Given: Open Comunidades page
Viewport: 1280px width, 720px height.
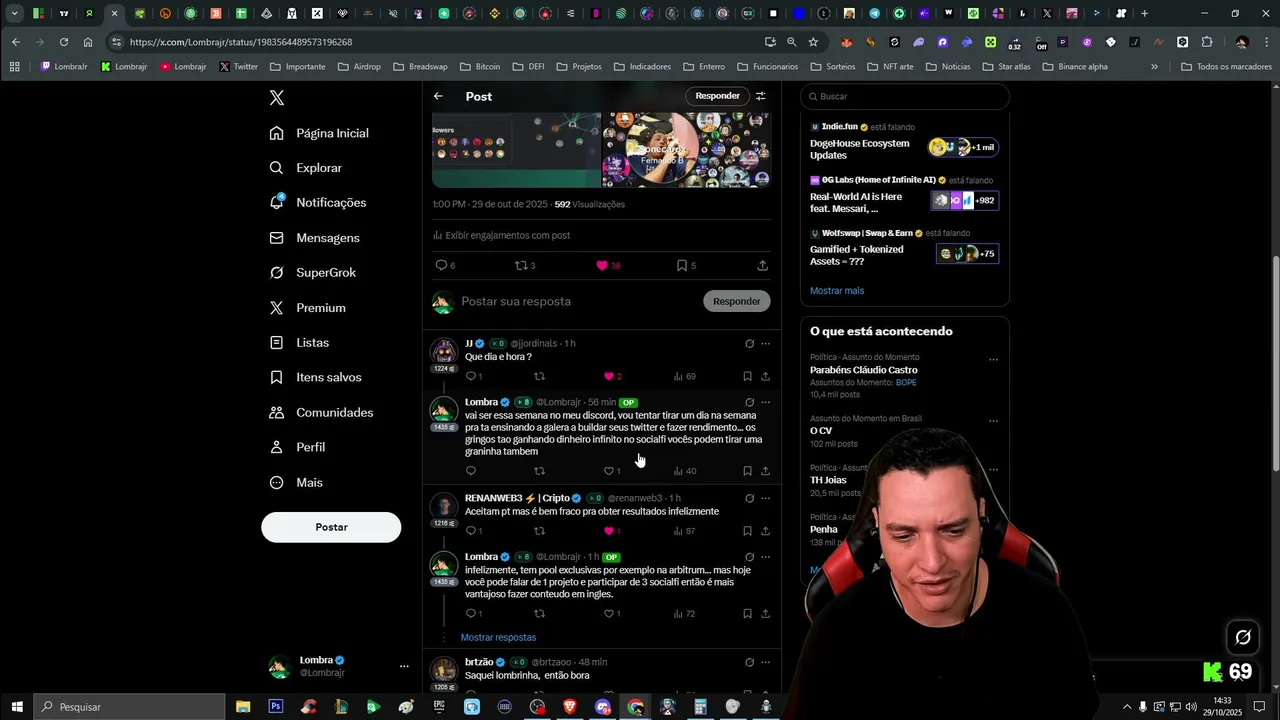Looking at the screenshot, I should click(322, 412).
